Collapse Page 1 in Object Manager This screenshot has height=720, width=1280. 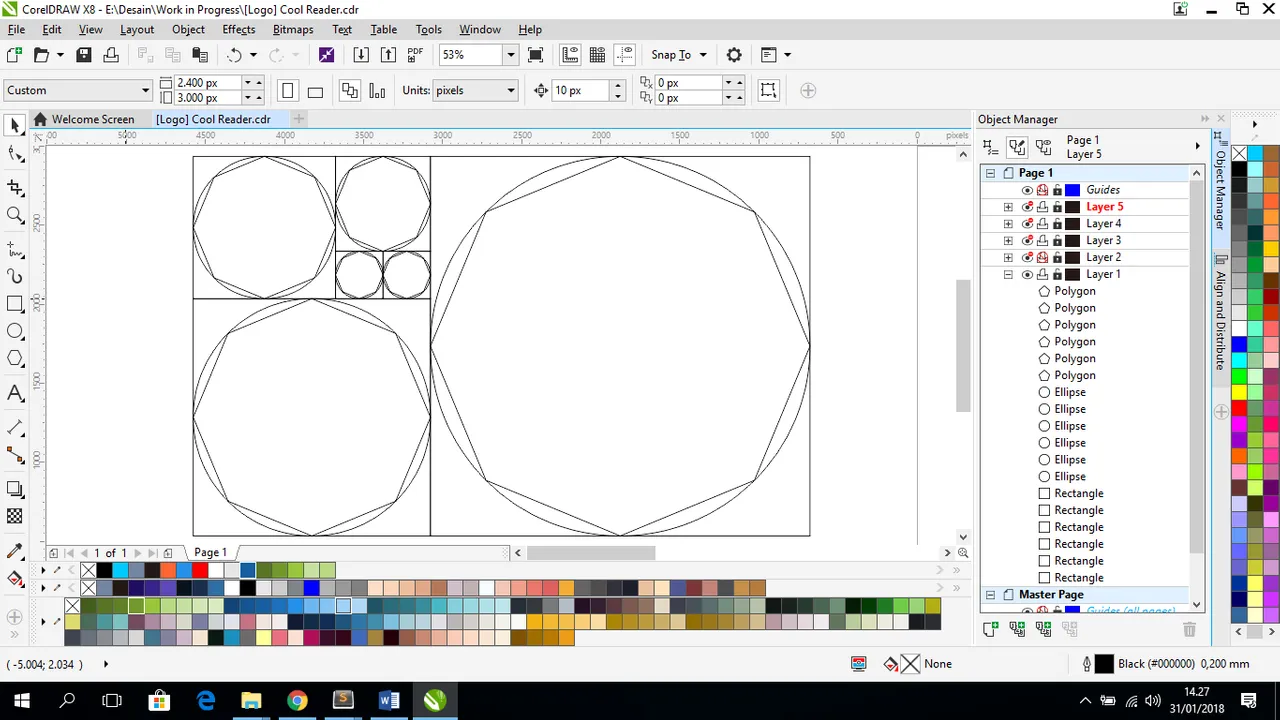coord(990,173)
